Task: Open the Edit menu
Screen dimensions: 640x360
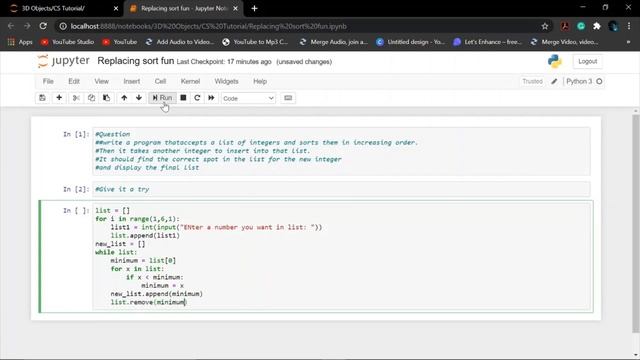Action: (74, 81)
